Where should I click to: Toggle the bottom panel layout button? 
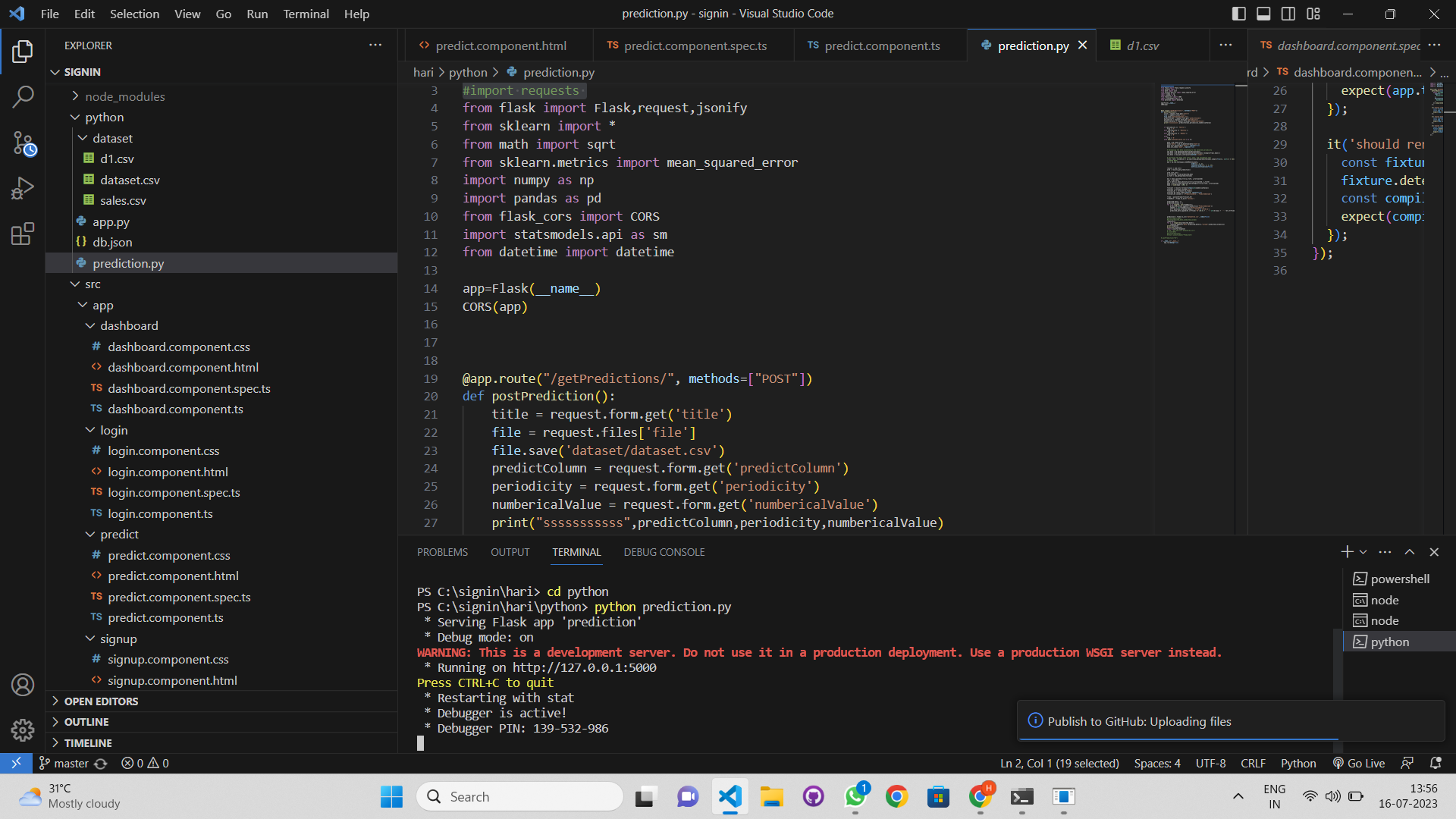(x=1263, y=14)
